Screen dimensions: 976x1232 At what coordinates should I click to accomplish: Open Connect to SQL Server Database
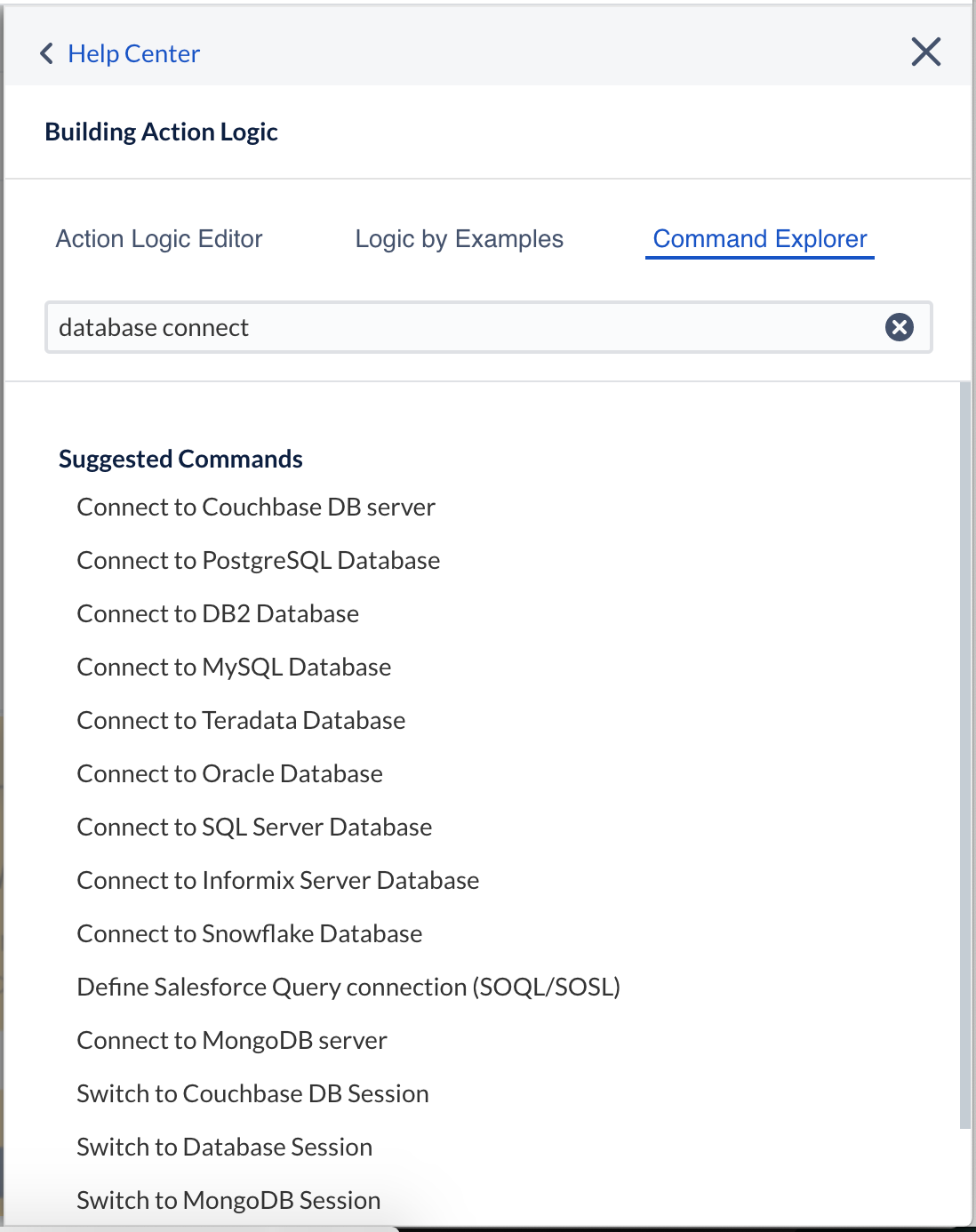coord(254,827)
